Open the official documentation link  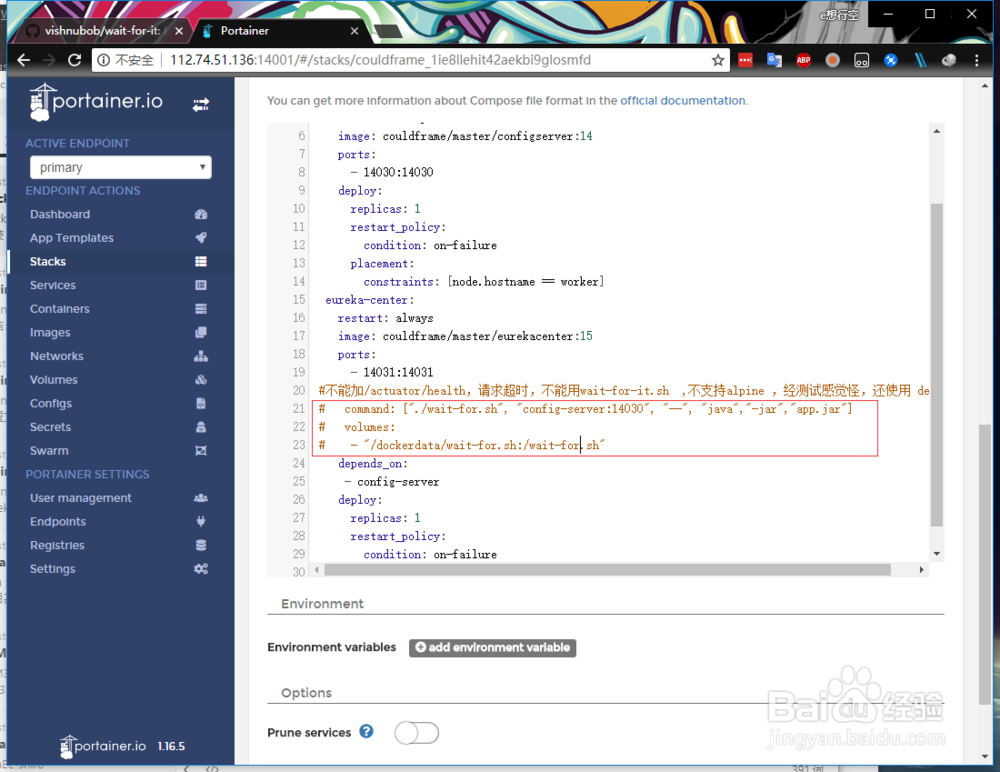682,101
